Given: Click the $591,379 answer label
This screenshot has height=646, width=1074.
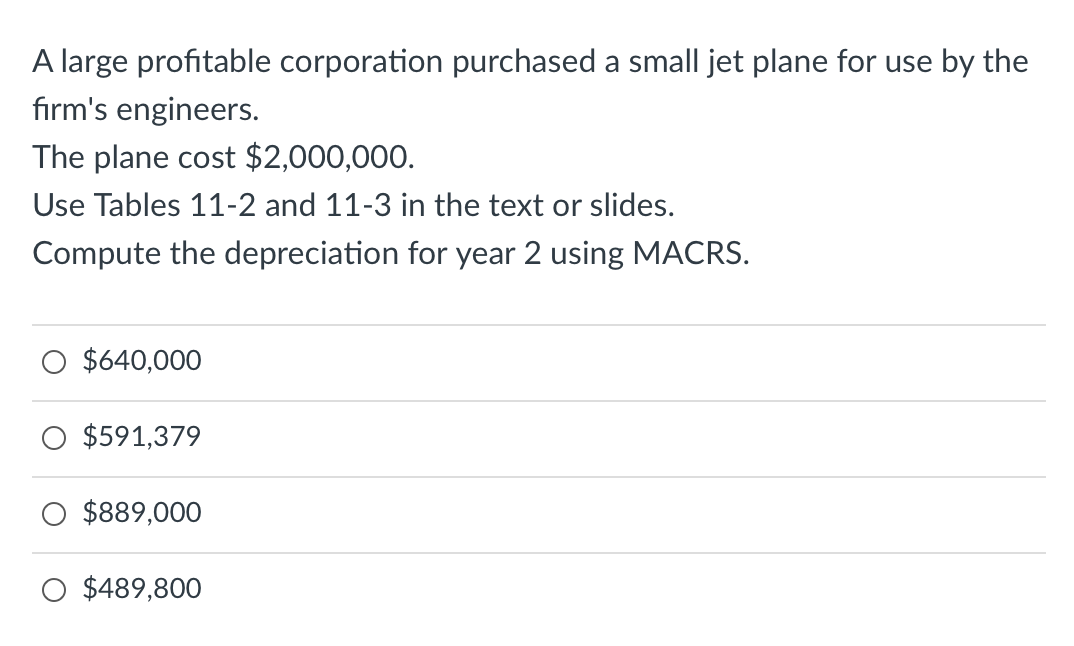Looking at the screenshot, I should (141, 436).
